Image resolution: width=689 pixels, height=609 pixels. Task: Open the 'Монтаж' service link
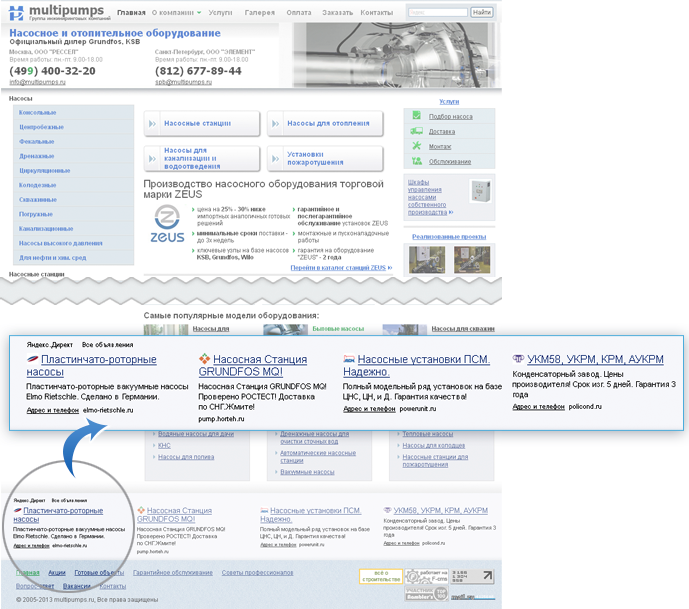click(x=440, y=146)
